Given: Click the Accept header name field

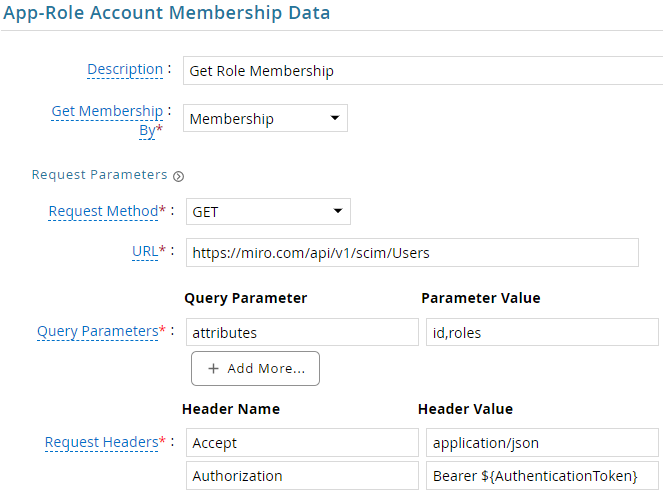Looking at the screenshot, I should click(302, 443).
